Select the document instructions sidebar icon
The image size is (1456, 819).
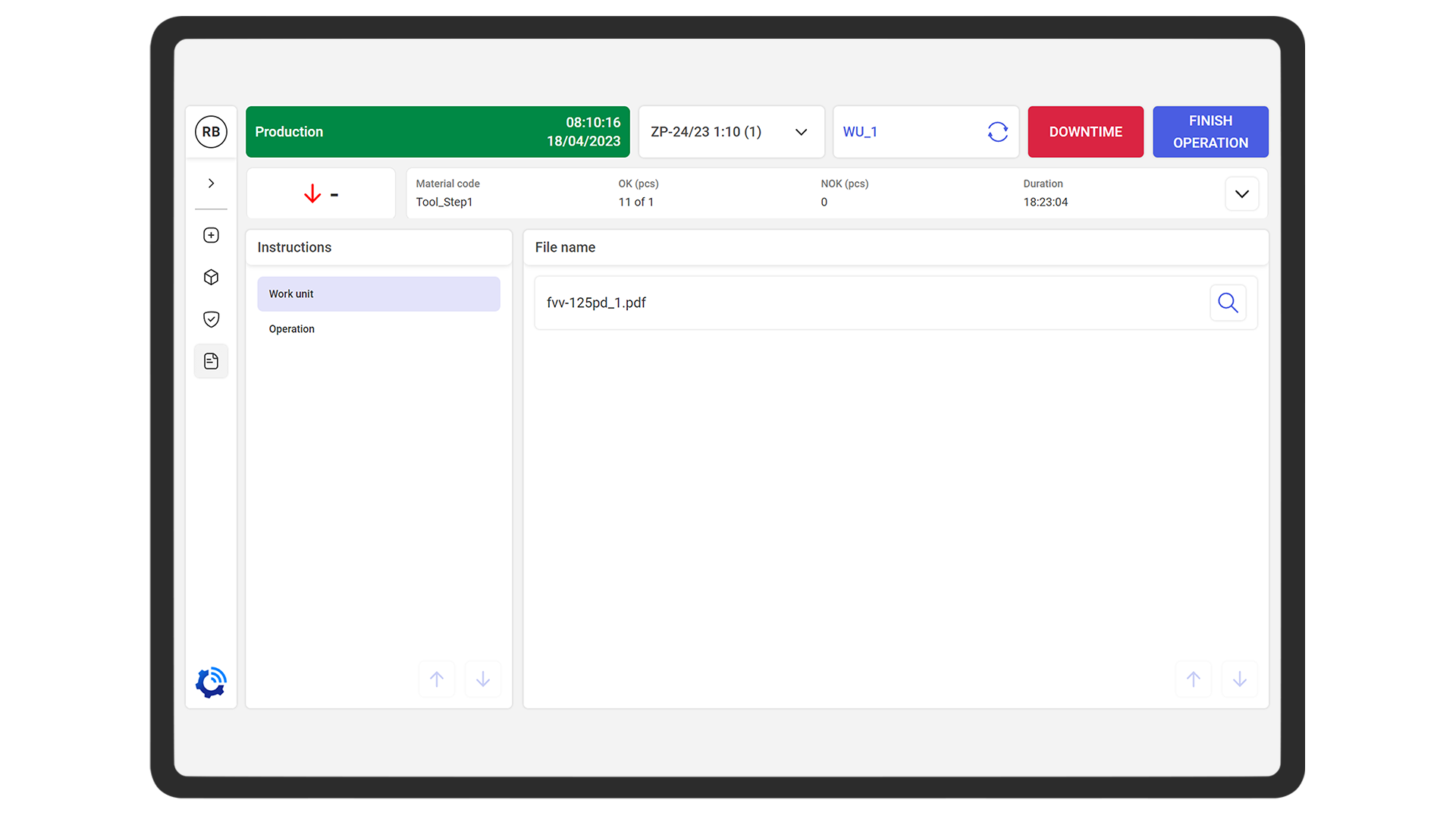(x=211, y=362)
